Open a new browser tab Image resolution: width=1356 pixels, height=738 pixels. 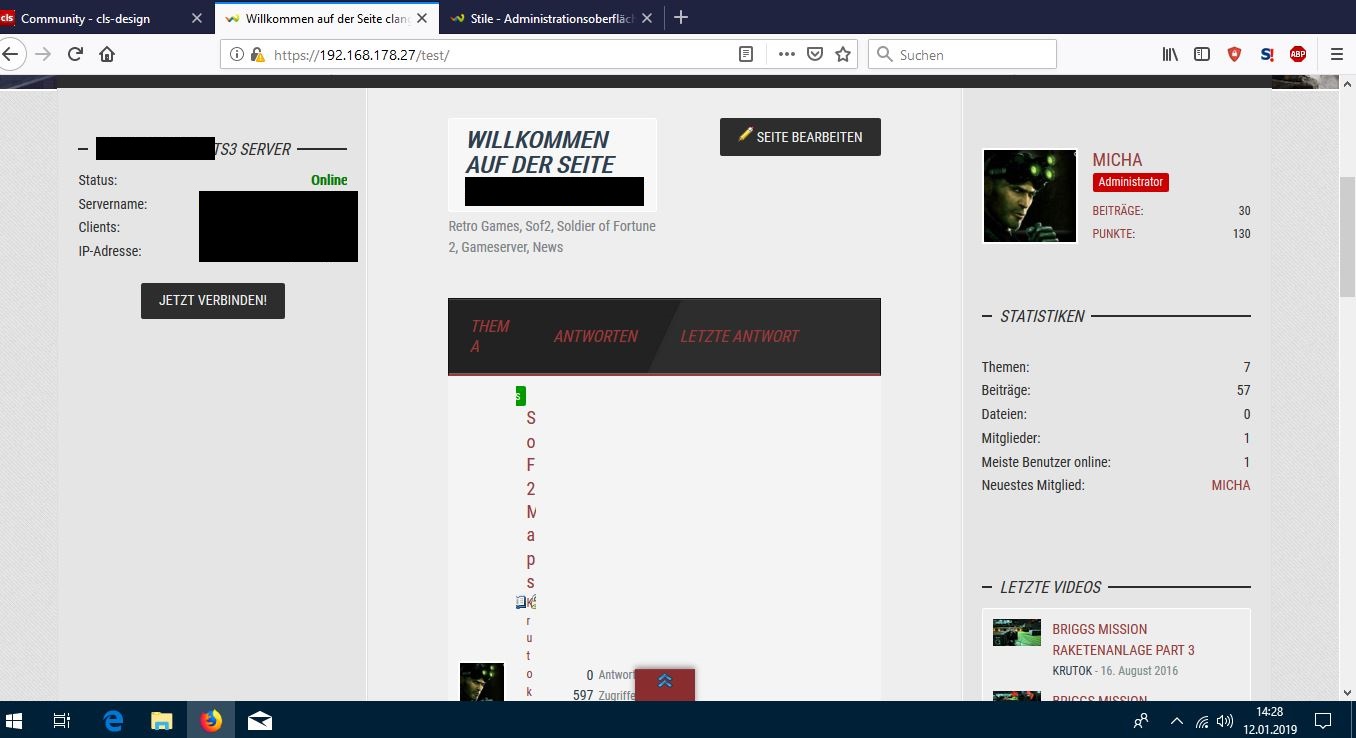pyautogui.click(x=681, y=18)
